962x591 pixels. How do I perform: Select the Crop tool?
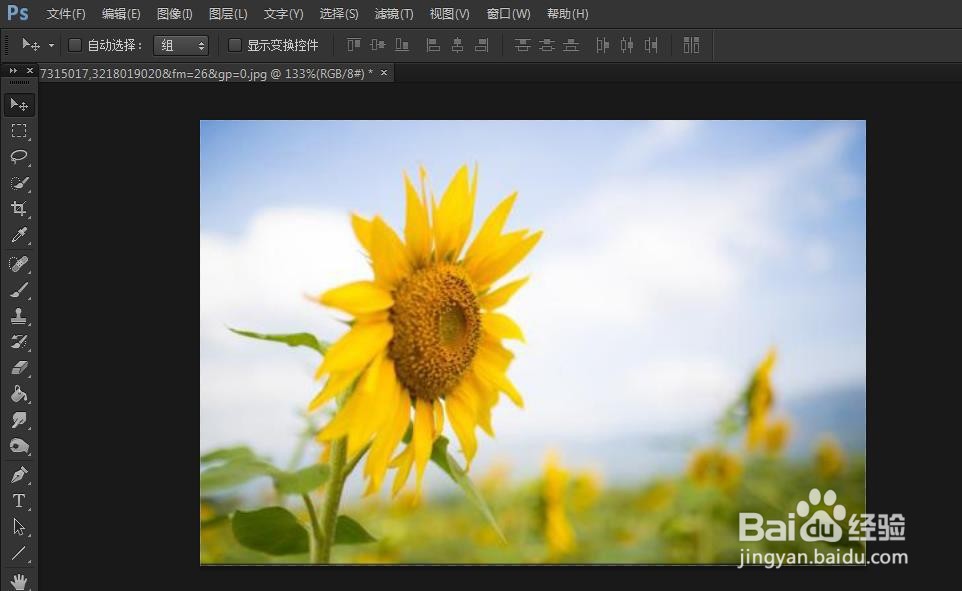19,209
